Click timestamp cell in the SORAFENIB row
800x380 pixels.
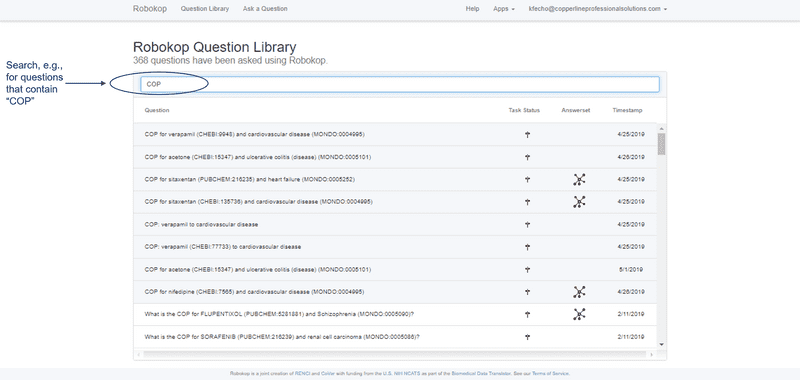tap(631, 337)
